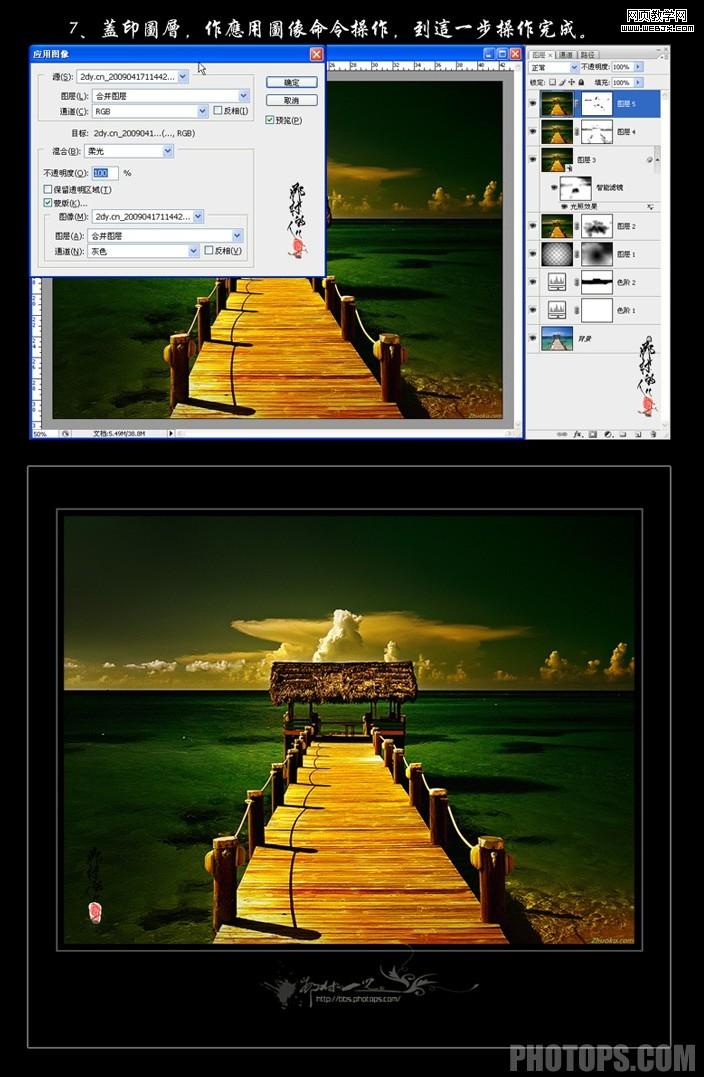Viewport: 704px width, 1077px height.
Task: Select 图层 2 layer mask thumbnail
Action: pos(596,226)
